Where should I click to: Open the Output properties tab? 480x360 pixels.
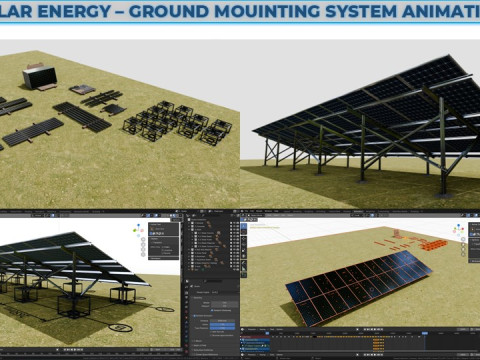(186, 297)
